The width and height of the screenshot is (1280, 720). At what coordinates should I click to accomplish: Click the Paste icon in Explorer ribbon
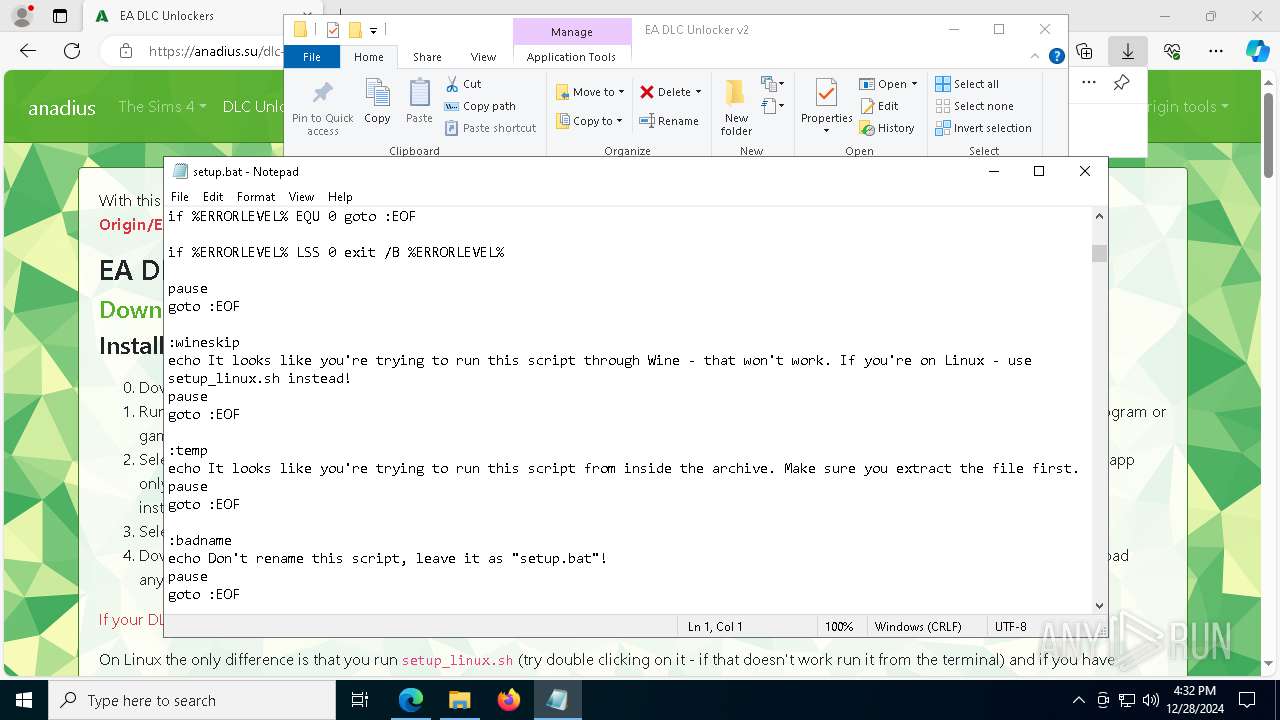tap(419, 102)
